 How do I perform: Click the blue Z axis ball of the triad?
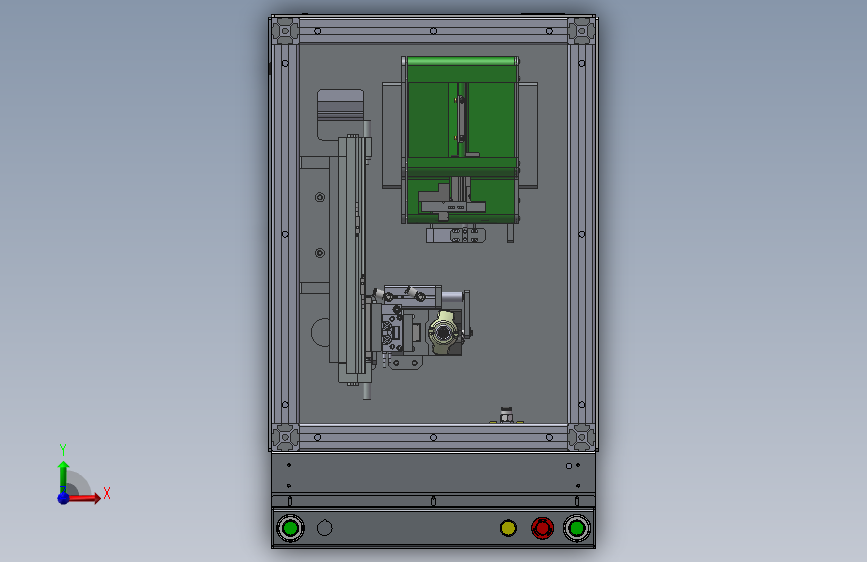63,498
